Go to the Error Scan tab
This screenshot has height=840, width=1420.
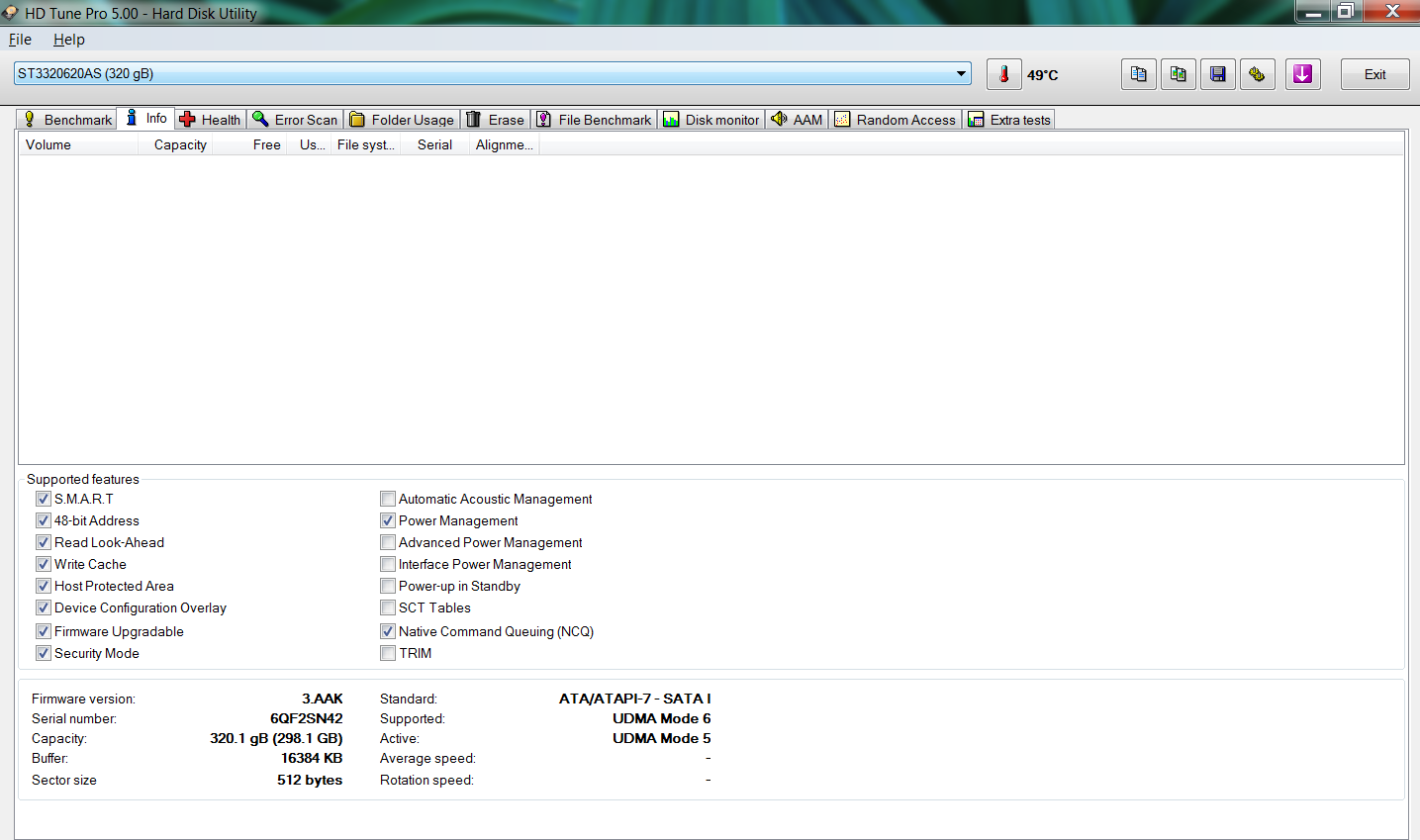click(295, 119)
